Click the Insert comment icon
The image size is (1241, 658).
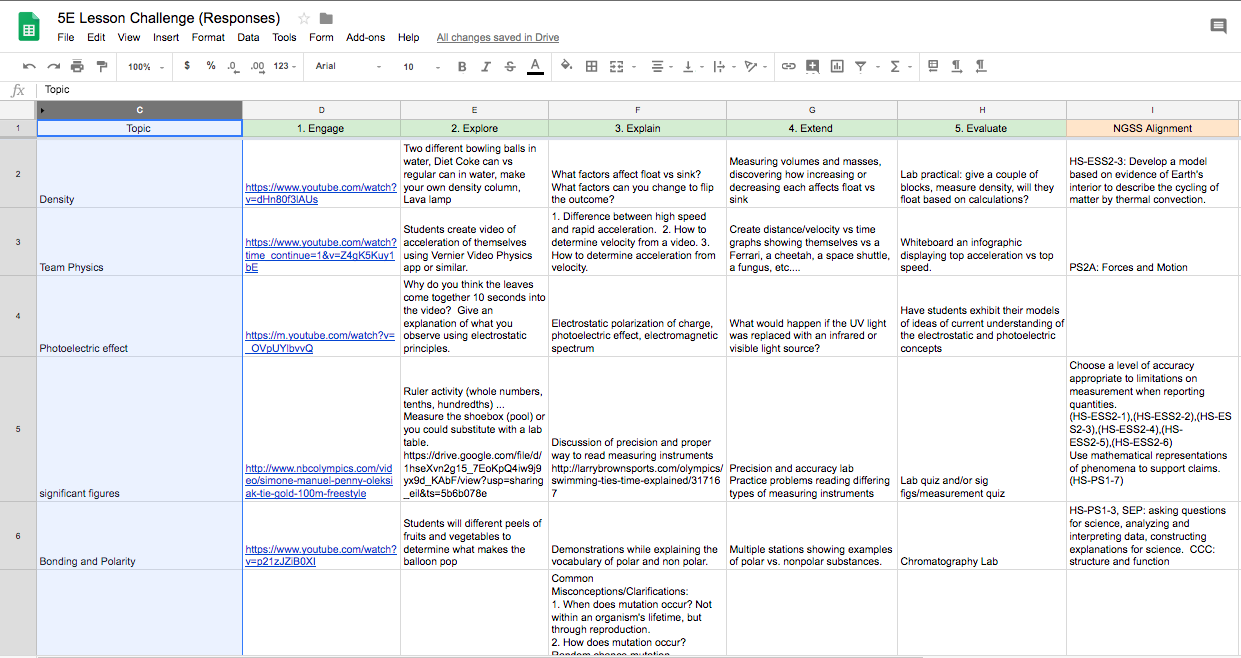tap(812, 66)
